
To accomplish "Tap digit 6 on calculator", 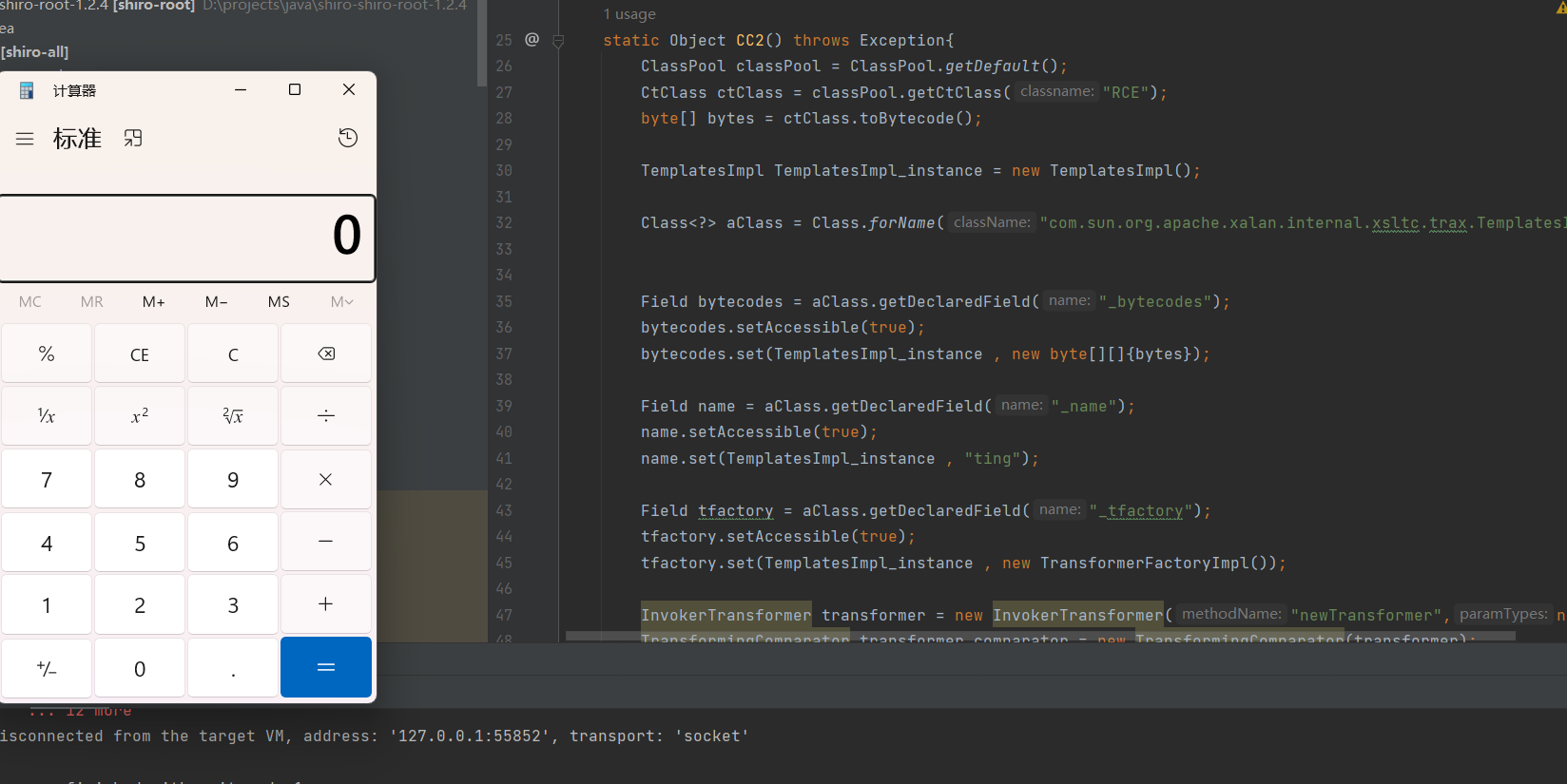I will [233, 543].
